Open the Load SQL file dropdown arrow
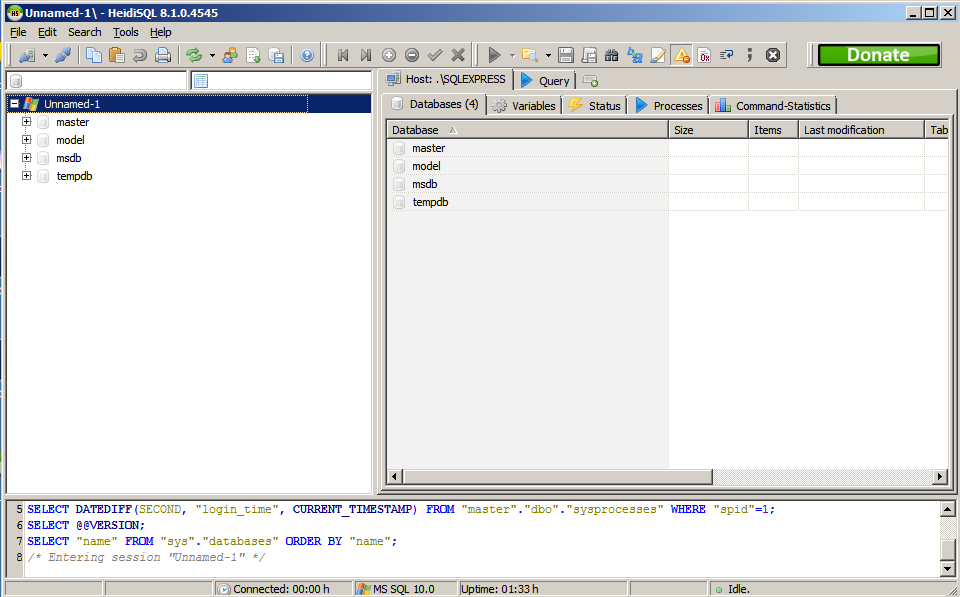Viewport: 960px width, 597px height. point(548,56)
